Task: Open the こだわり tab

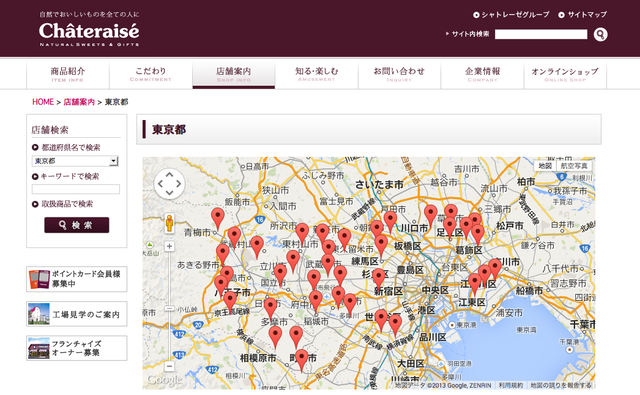Action: coord(151,74)
